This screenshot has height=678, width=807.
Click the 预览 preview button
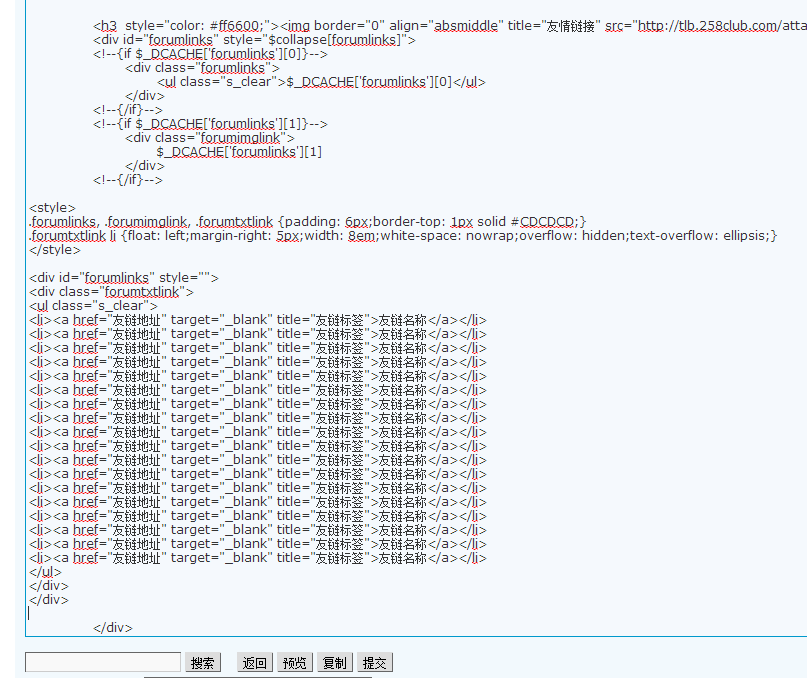coord(295,663)
